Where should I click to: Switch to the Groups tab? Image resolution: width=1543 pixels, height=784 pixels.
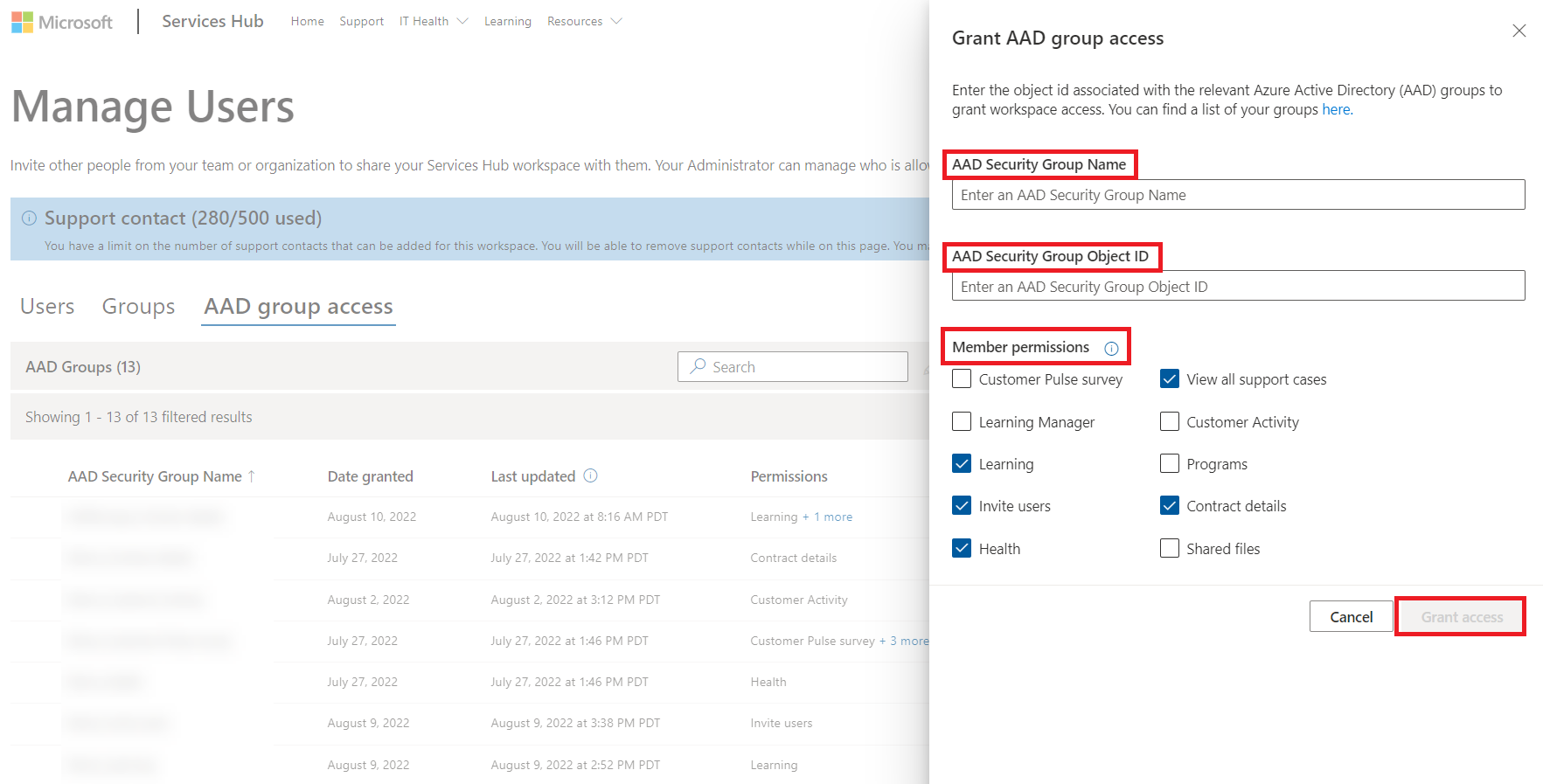(138, 307)
